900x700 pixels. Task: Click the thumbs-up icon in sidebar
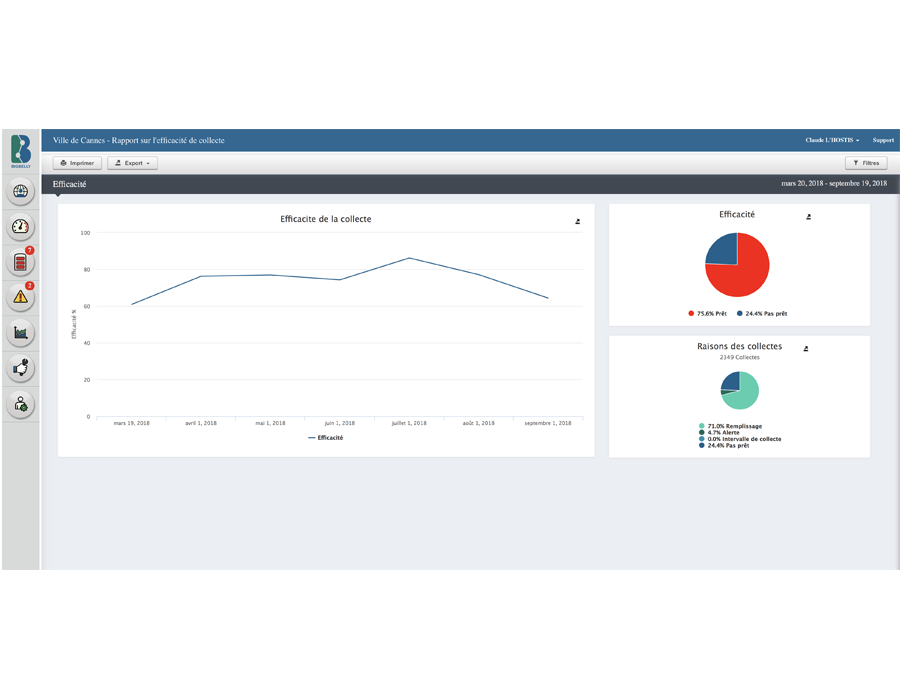click(21, 368)
